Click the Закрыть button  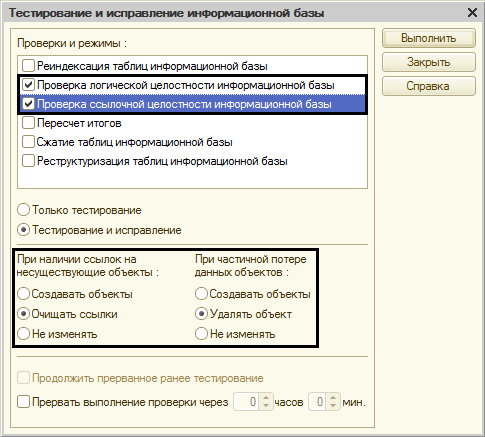(429, 62)
